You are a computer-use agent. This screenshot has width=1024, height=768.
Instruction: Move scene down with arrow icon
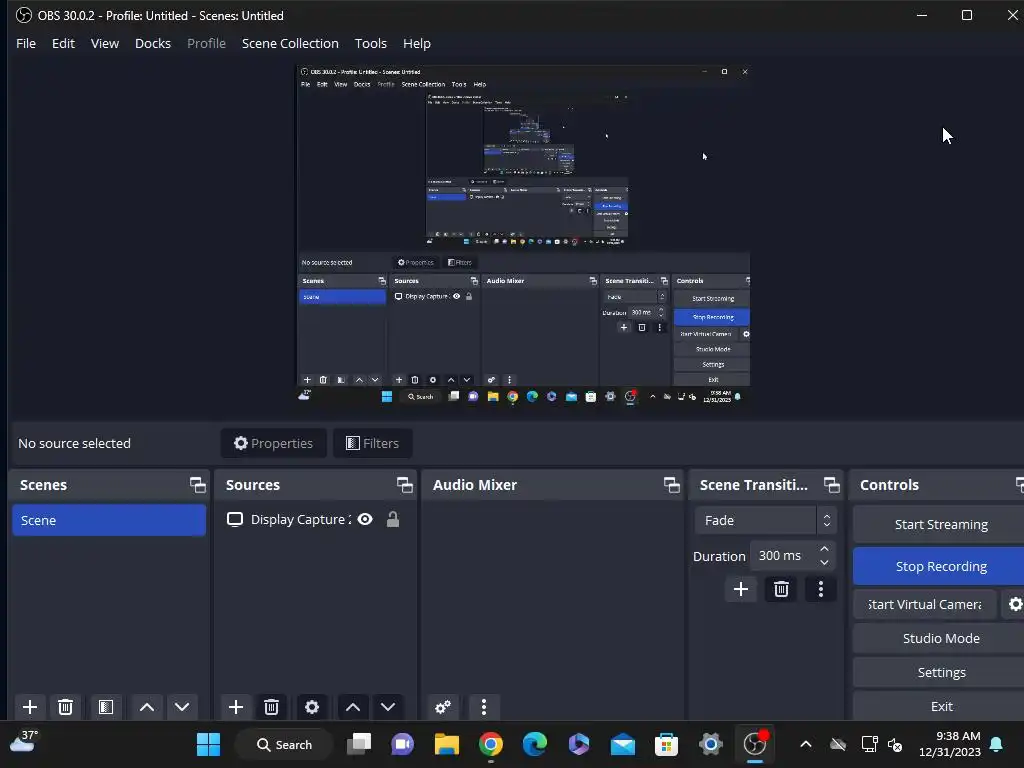pyautogui.click(x=182, y=707)
